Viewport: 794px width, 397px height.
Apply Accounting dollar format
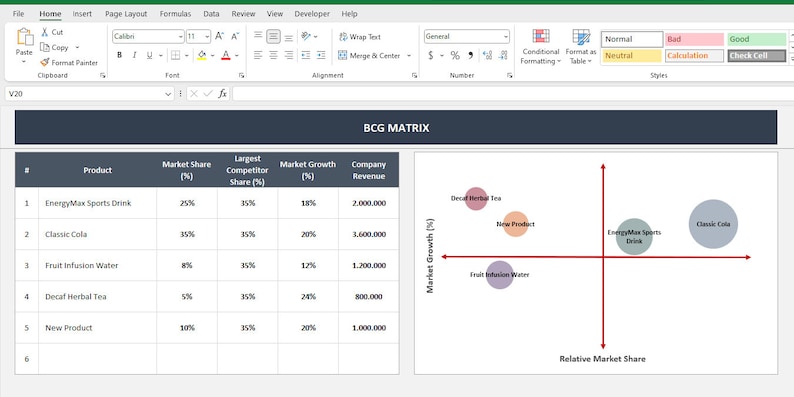(430, 55)
